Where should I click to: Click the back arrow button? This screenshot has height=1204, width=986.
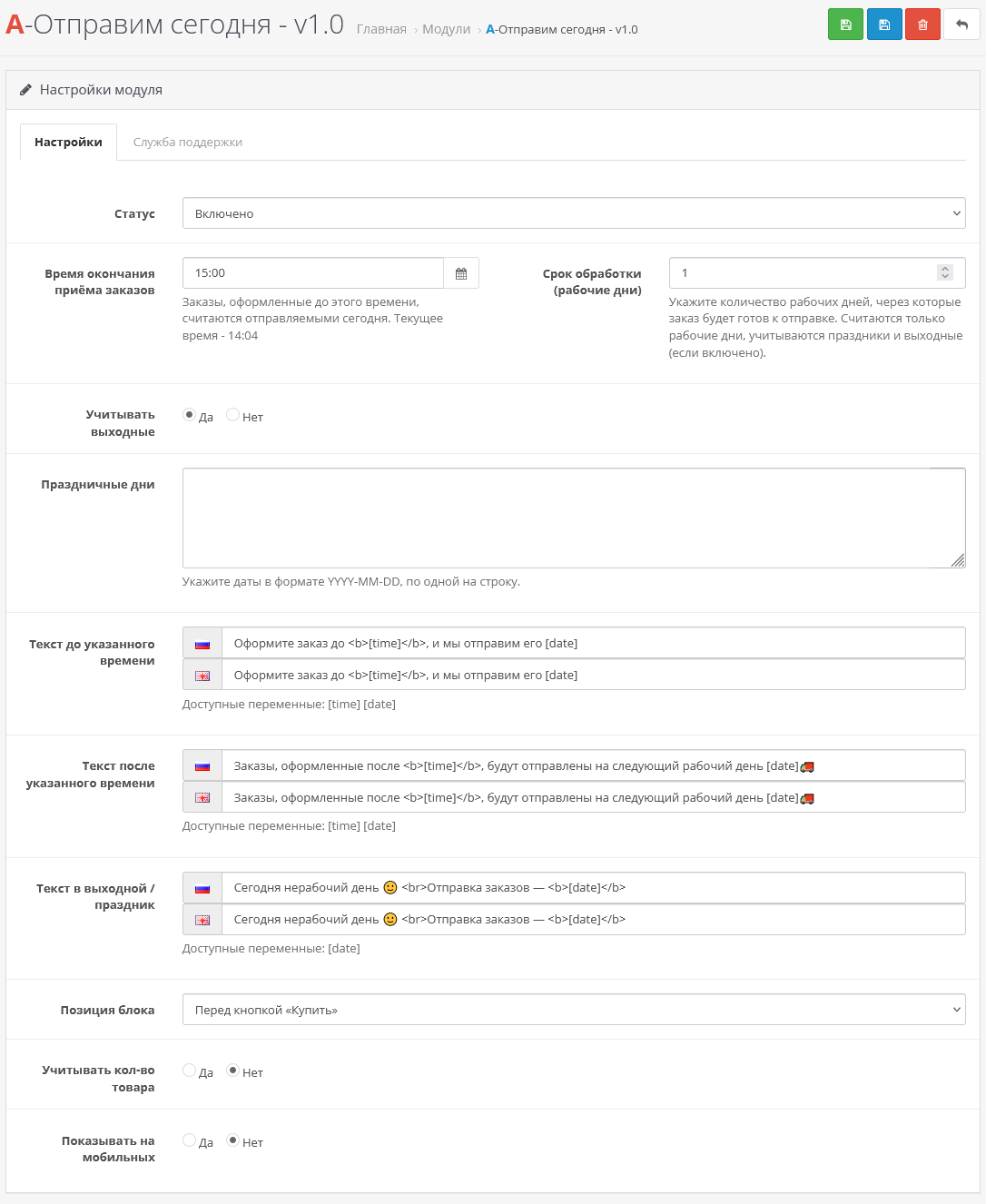pos(961,25)
